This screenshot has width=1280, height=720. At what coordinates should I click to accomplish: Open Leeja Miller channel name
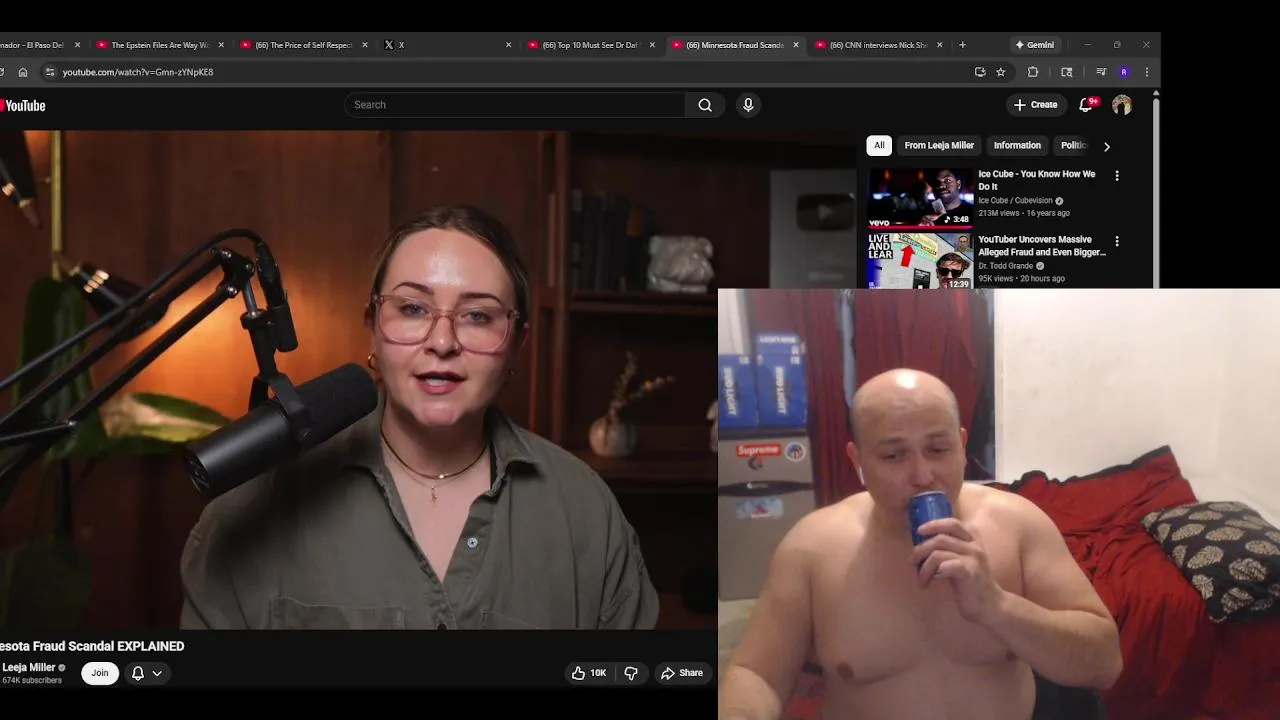[29, 667]
